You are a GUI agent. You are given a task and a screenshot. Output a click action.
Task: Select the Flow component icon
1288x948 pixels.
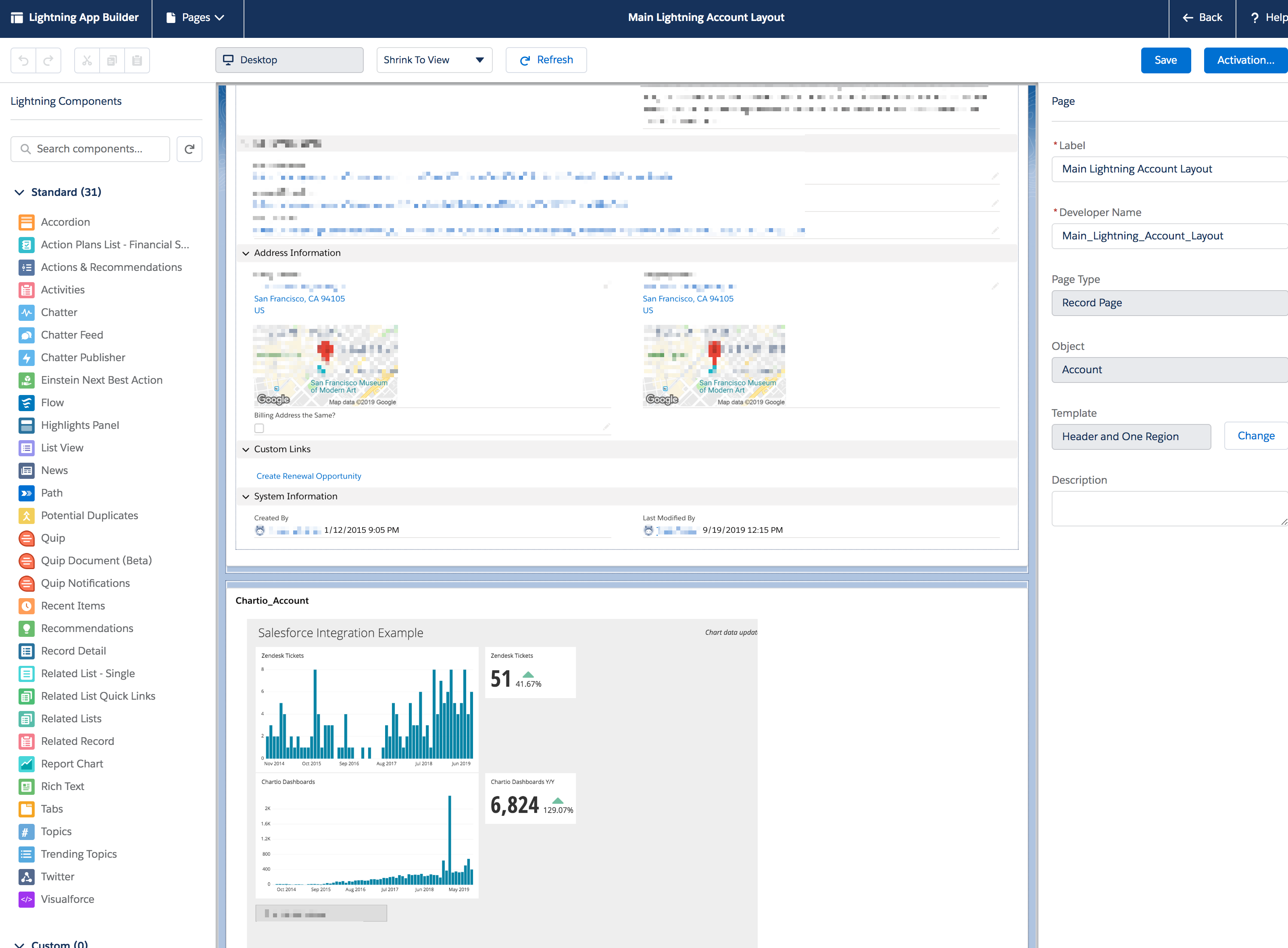(26, 403)
